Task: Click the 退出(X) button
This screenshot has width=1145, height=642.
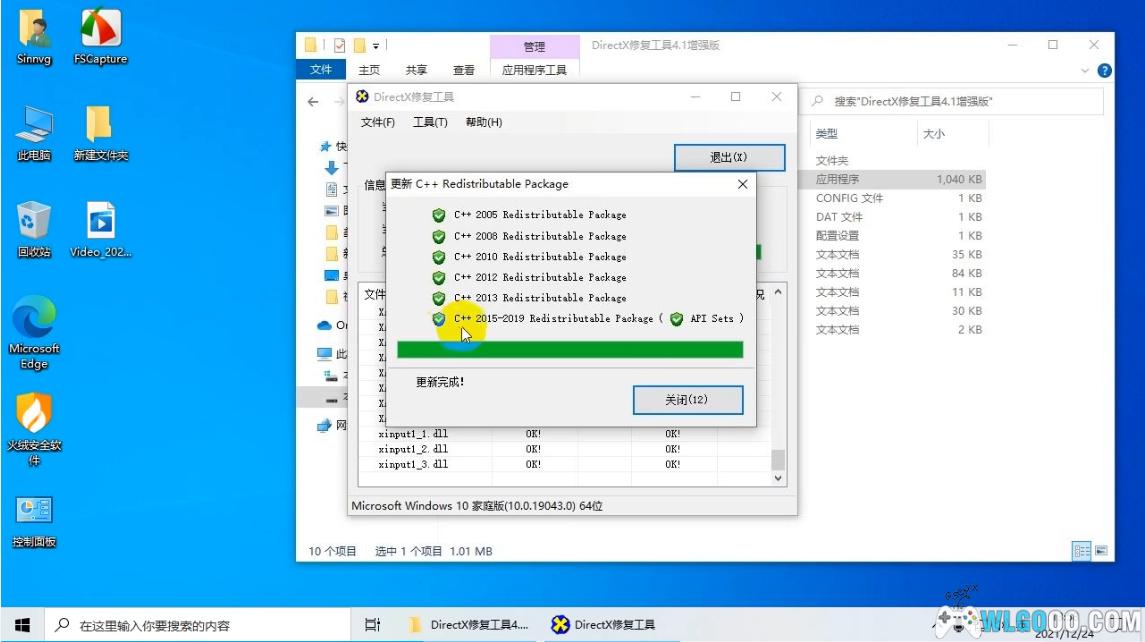Action: [729, 158]
